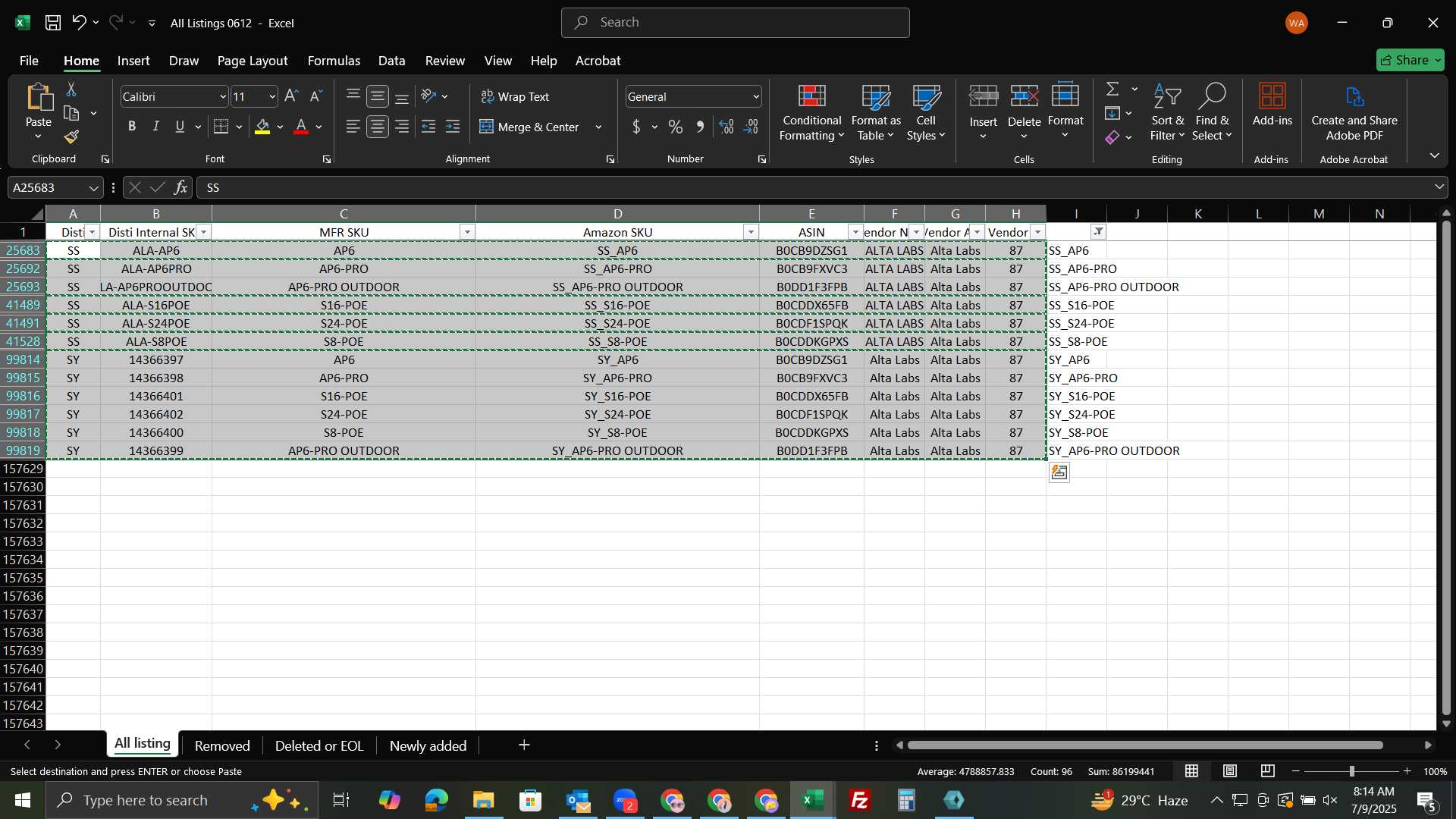This screenshot has height=819, width=1456.
Task: Toggle Align Left
Action: 353,127
